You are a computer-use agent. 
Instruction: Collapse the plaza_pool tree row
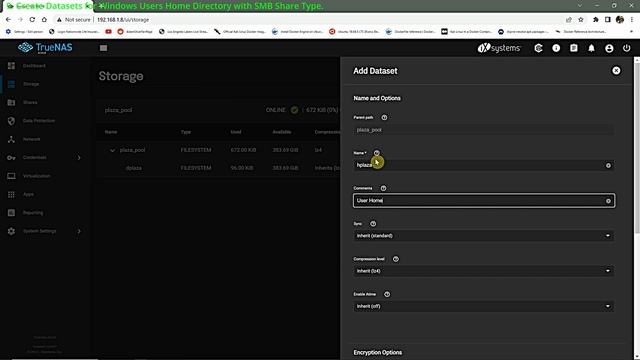[112, 150]
